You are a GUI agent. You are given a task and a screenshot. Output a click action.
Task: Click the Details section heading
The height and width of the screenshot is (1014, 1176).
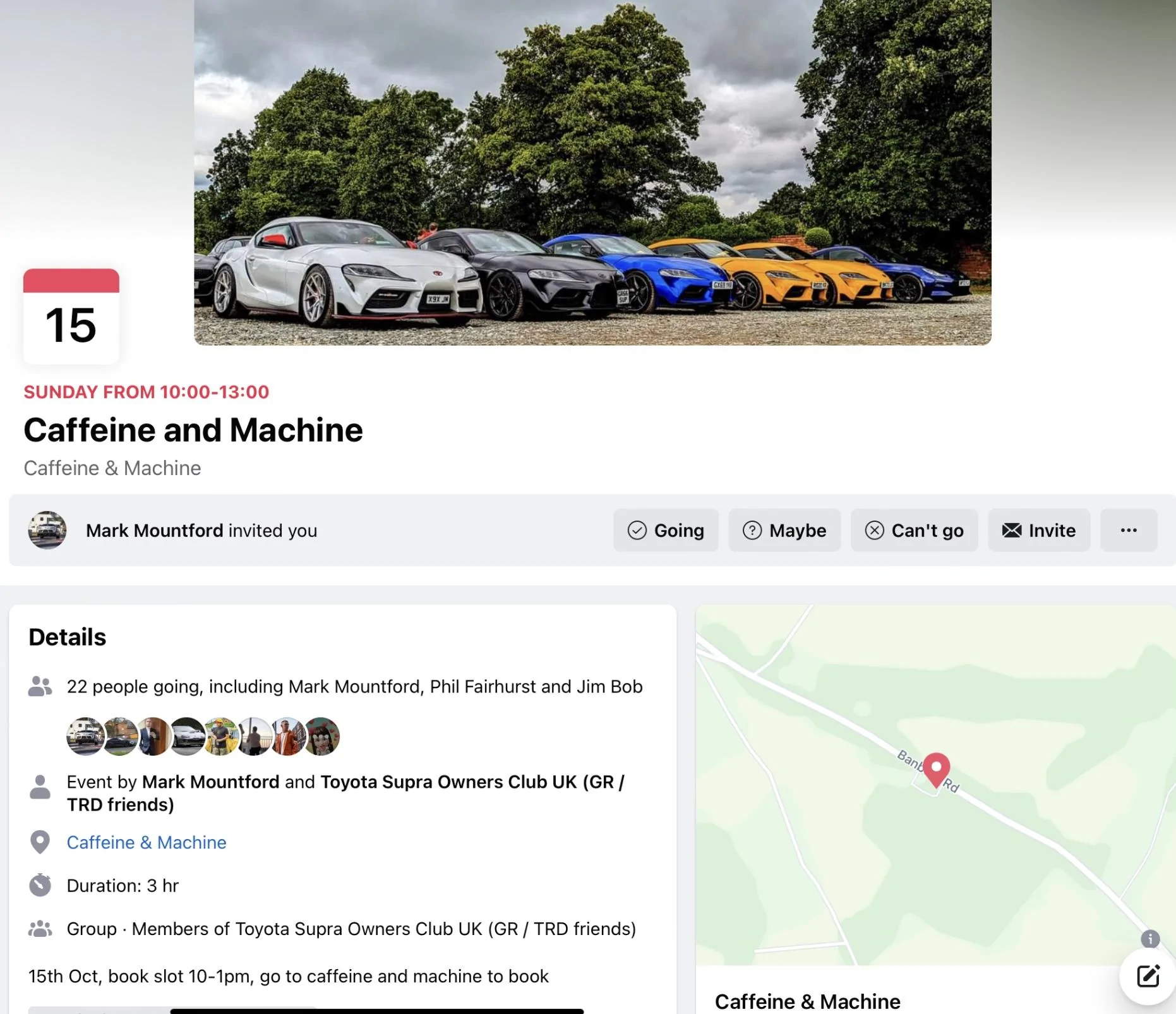tap(68, 637)
